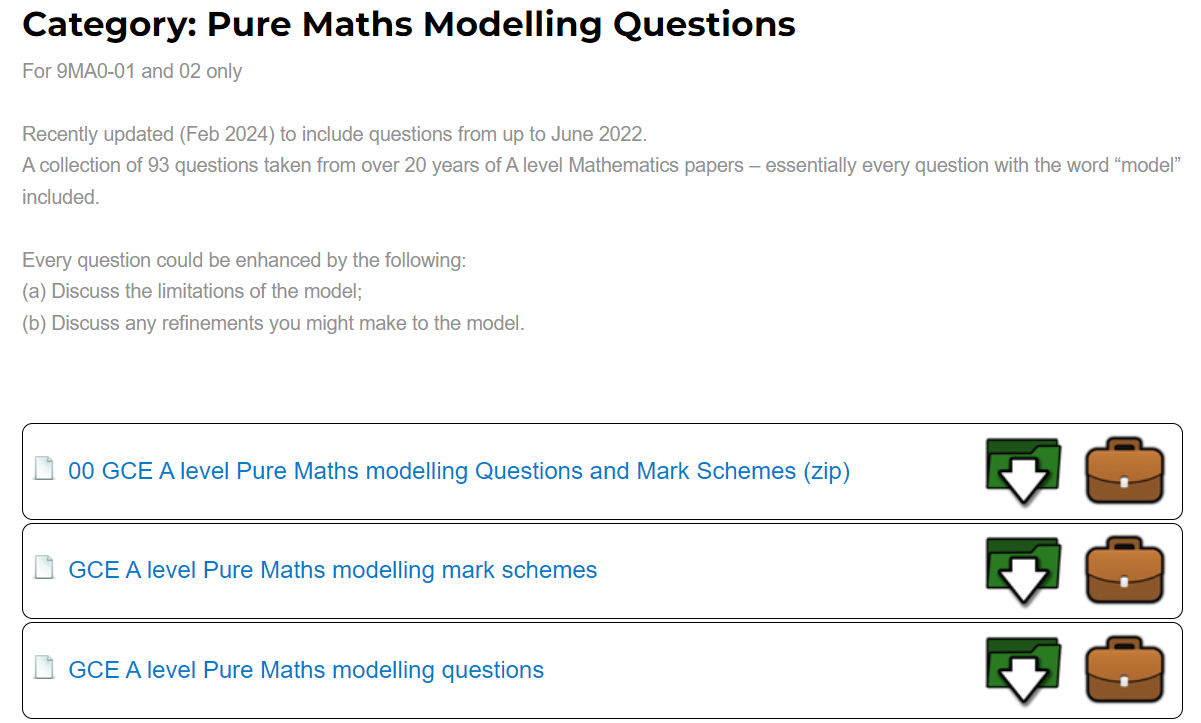Click the "(a) Discuss the limitations" line
The image size is (1201, 723).
191,292
